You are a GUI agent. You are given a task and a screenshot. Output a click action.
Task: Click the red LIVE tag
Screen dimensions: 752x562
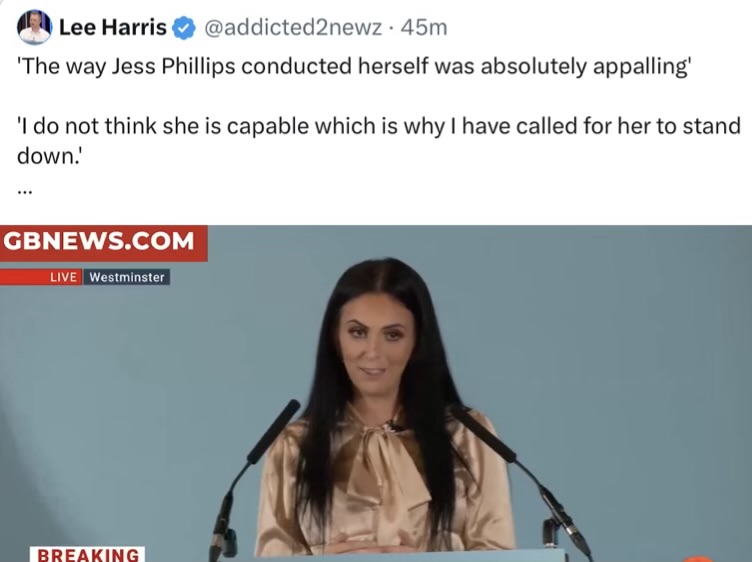click(63, 277)
